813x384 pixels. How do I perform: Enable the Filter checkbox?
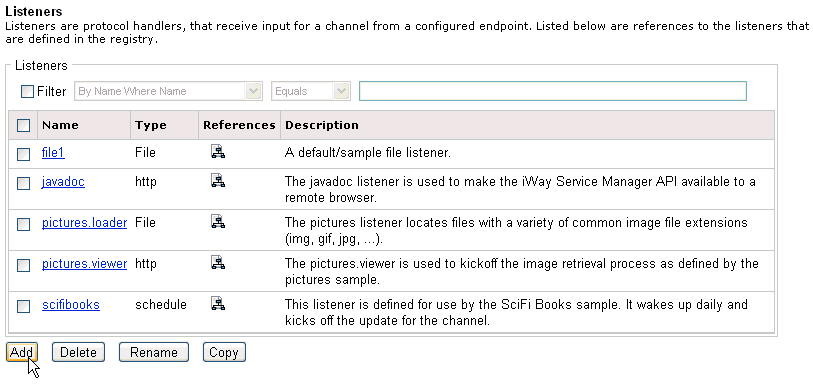(x=27, y=92)
